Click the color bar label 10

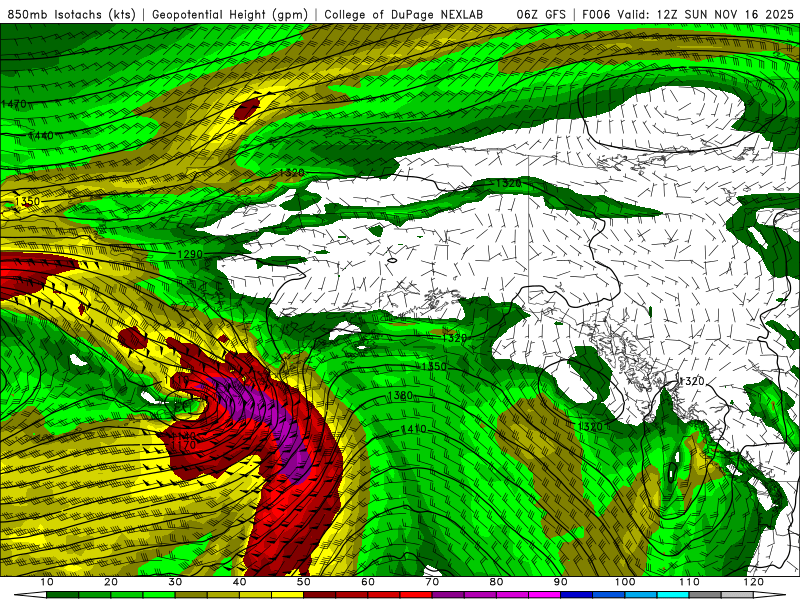pyautogui.click(x=47, y=582)
